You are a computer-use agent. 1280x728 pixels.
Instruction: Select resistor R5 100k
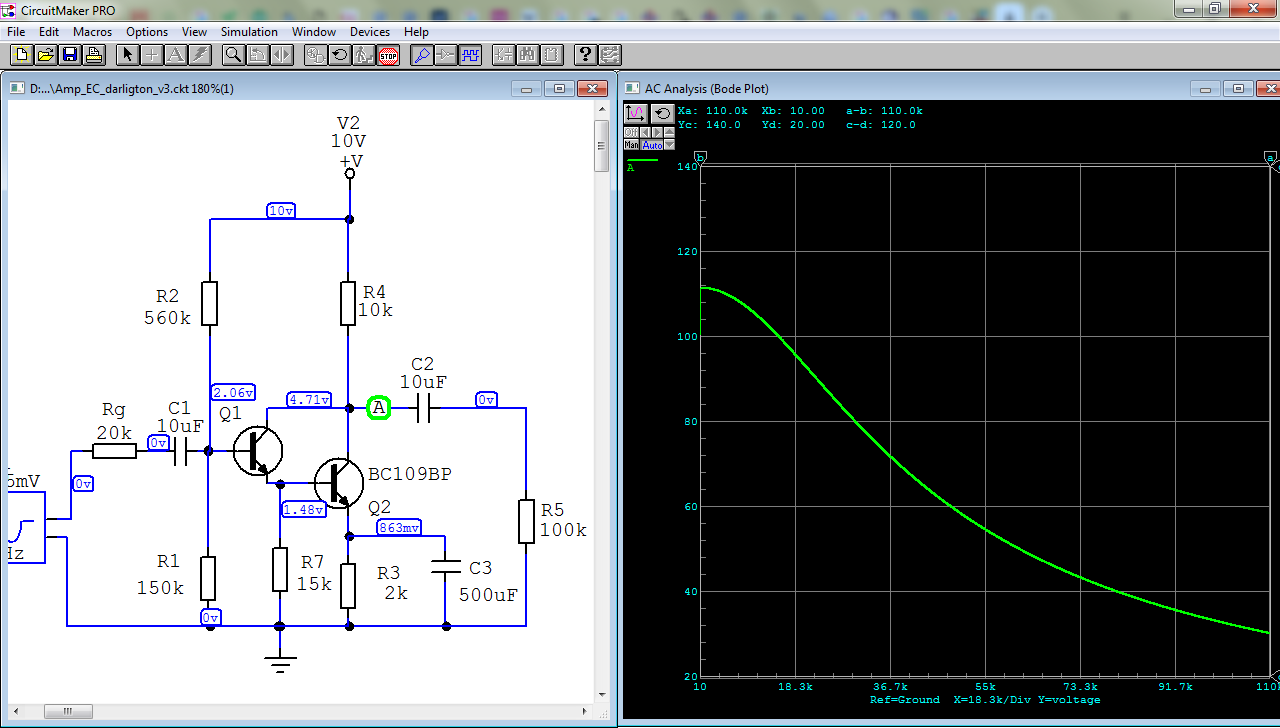pos(527,521)
